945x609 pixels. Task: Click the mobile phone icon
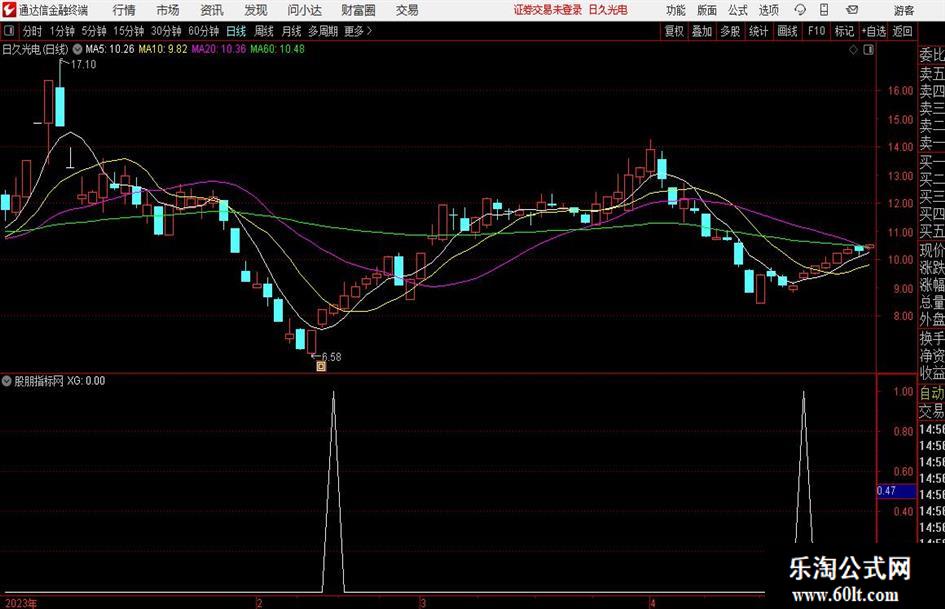click(824, 10)
